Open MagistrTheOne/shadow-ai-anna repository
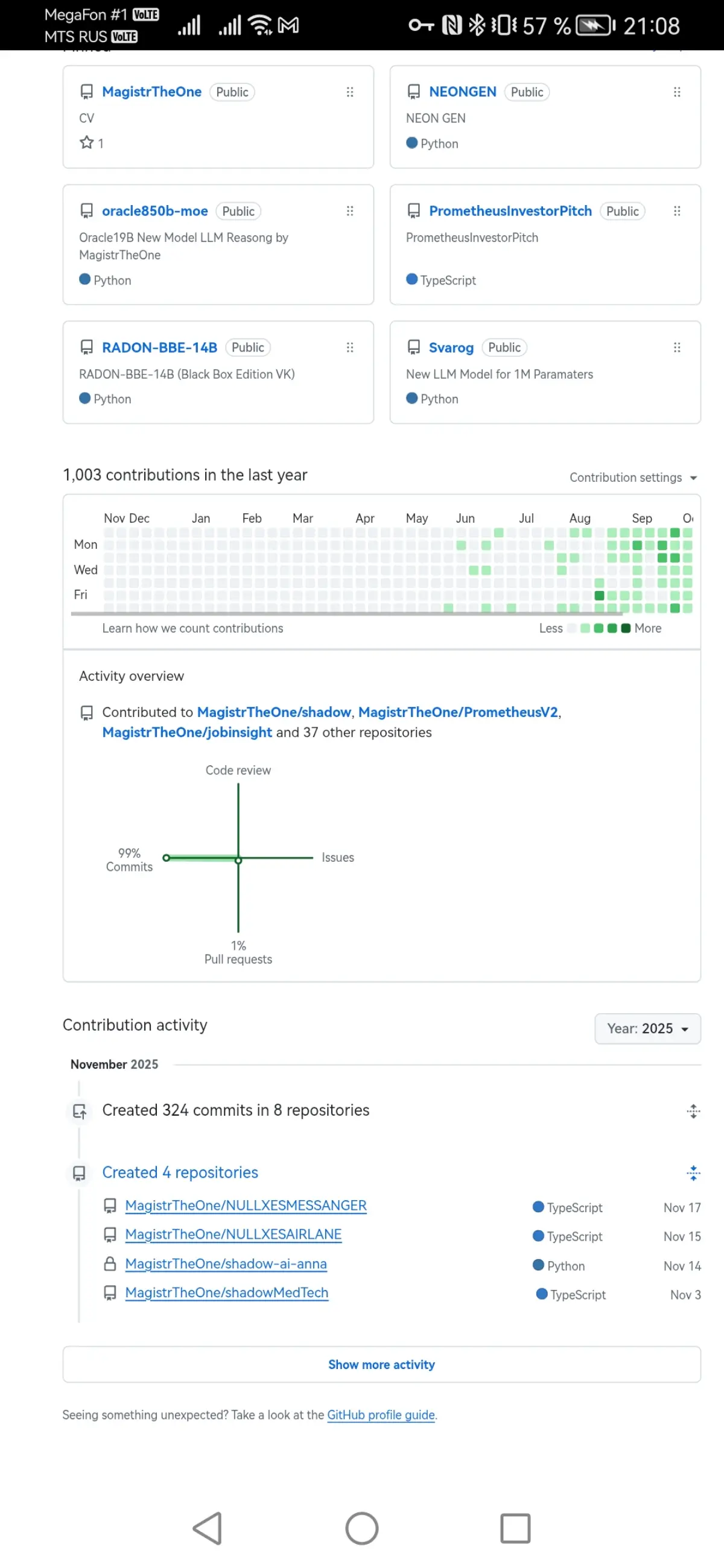This screenshot has width=724, height=1568. [226, 1263]
